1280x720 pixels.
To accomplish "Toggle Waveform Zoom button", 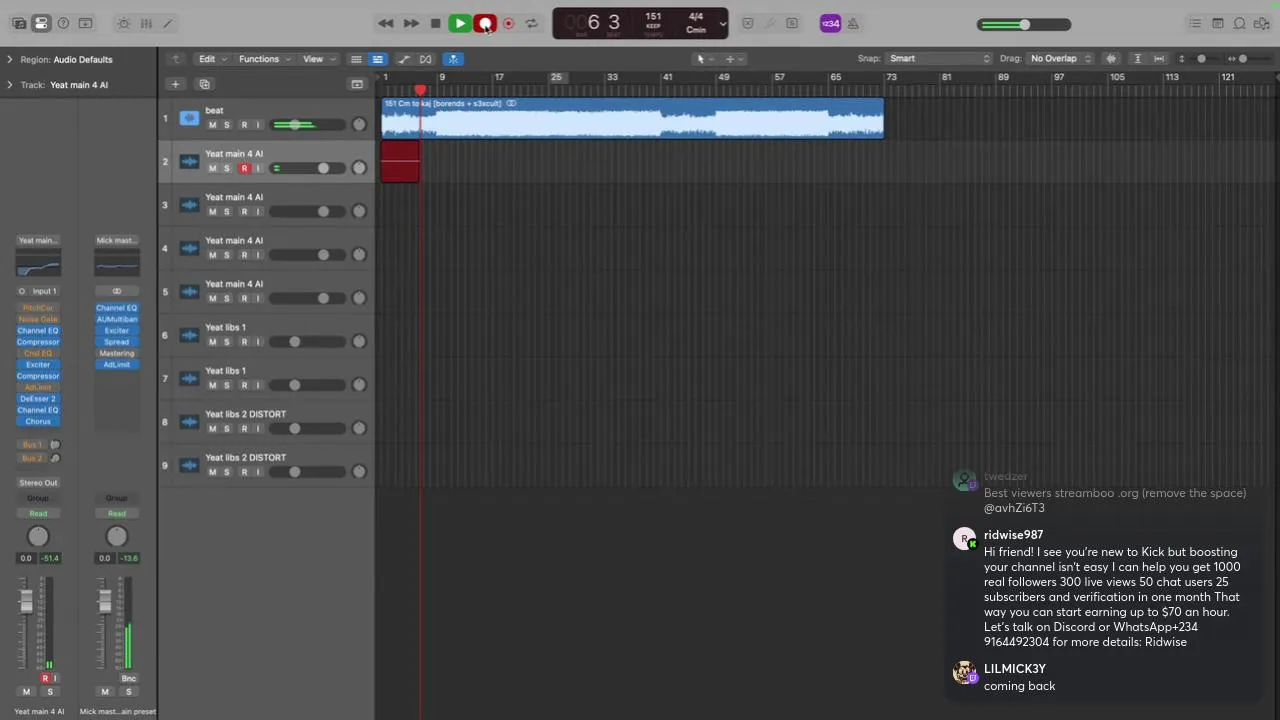I will (x=1111, y=59).
